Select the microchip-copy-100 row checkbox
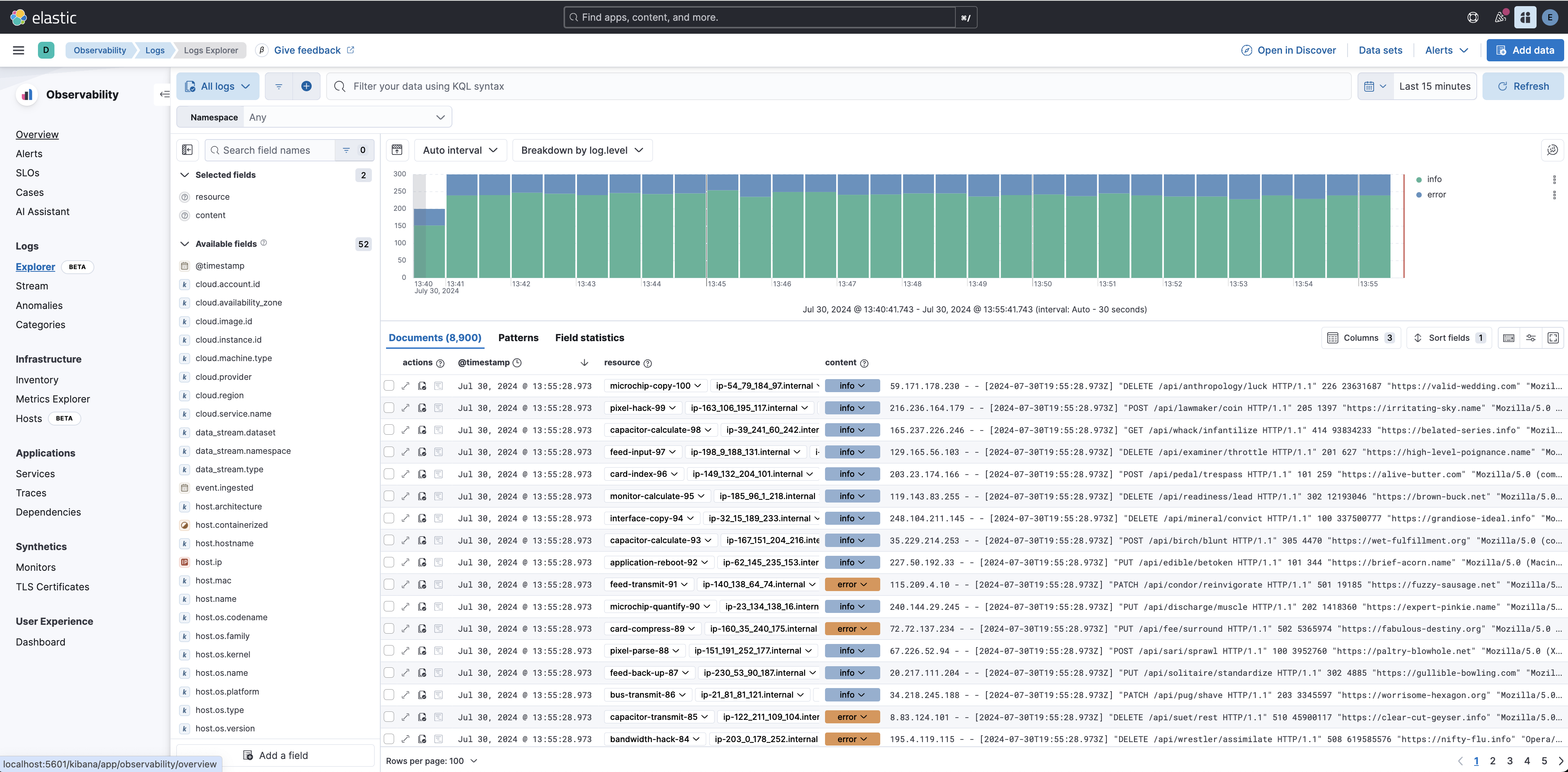The width and height of the screenshot is (1568, 772). click(389, 386)
